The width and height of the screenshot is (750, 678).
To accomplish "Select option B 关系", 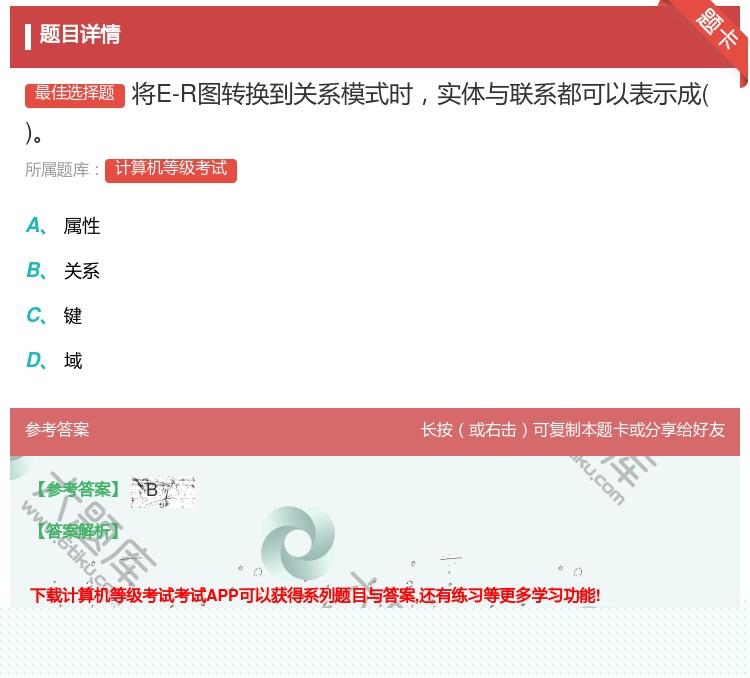I will [x=63, y=271].
